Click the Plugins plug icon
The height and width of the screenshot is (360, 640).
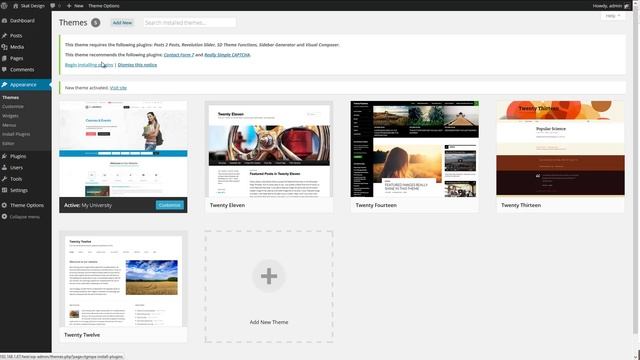click(x=4, y=156)
